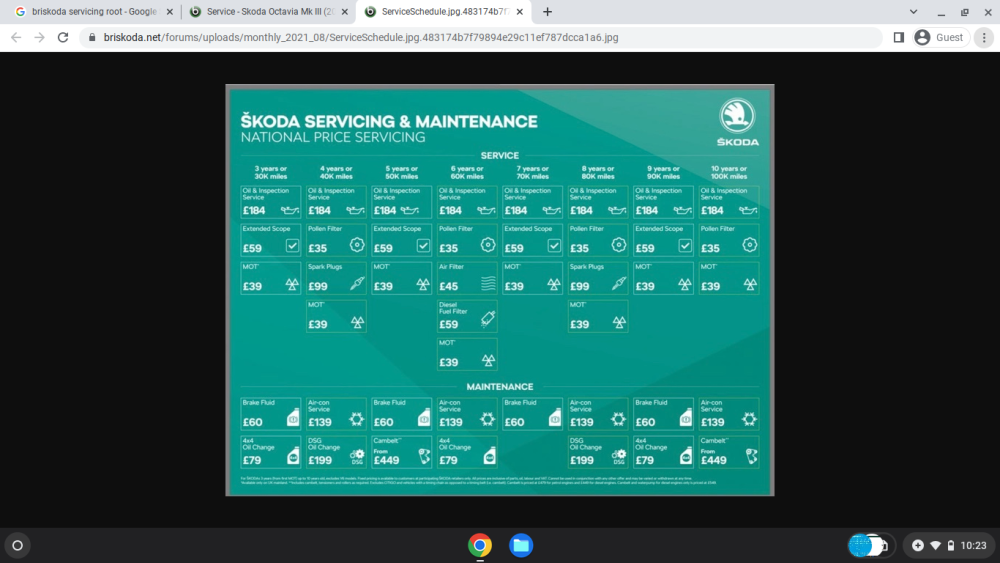Click the spark plug icon in the 4-year column
This screenshot has width=1000, height=563.
[x=357, y=283]
